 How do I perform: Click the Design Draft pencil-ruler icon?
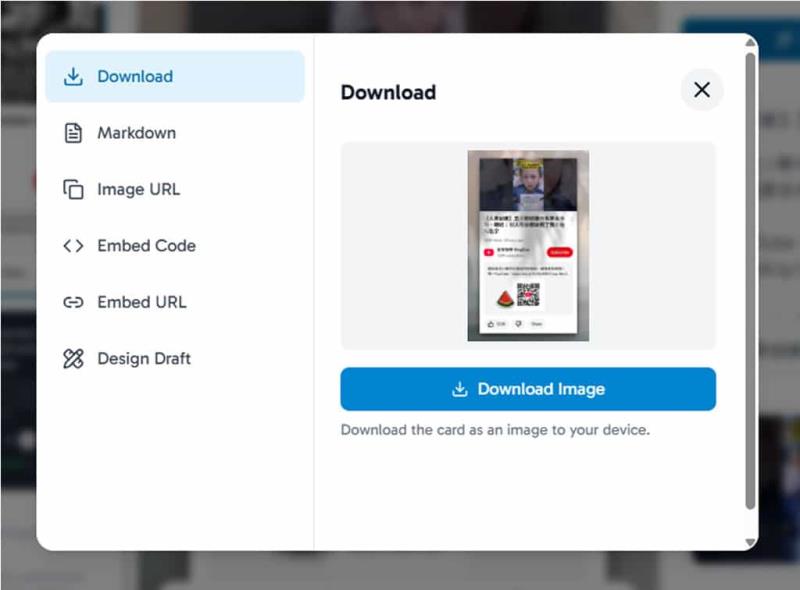pos(73,359)
